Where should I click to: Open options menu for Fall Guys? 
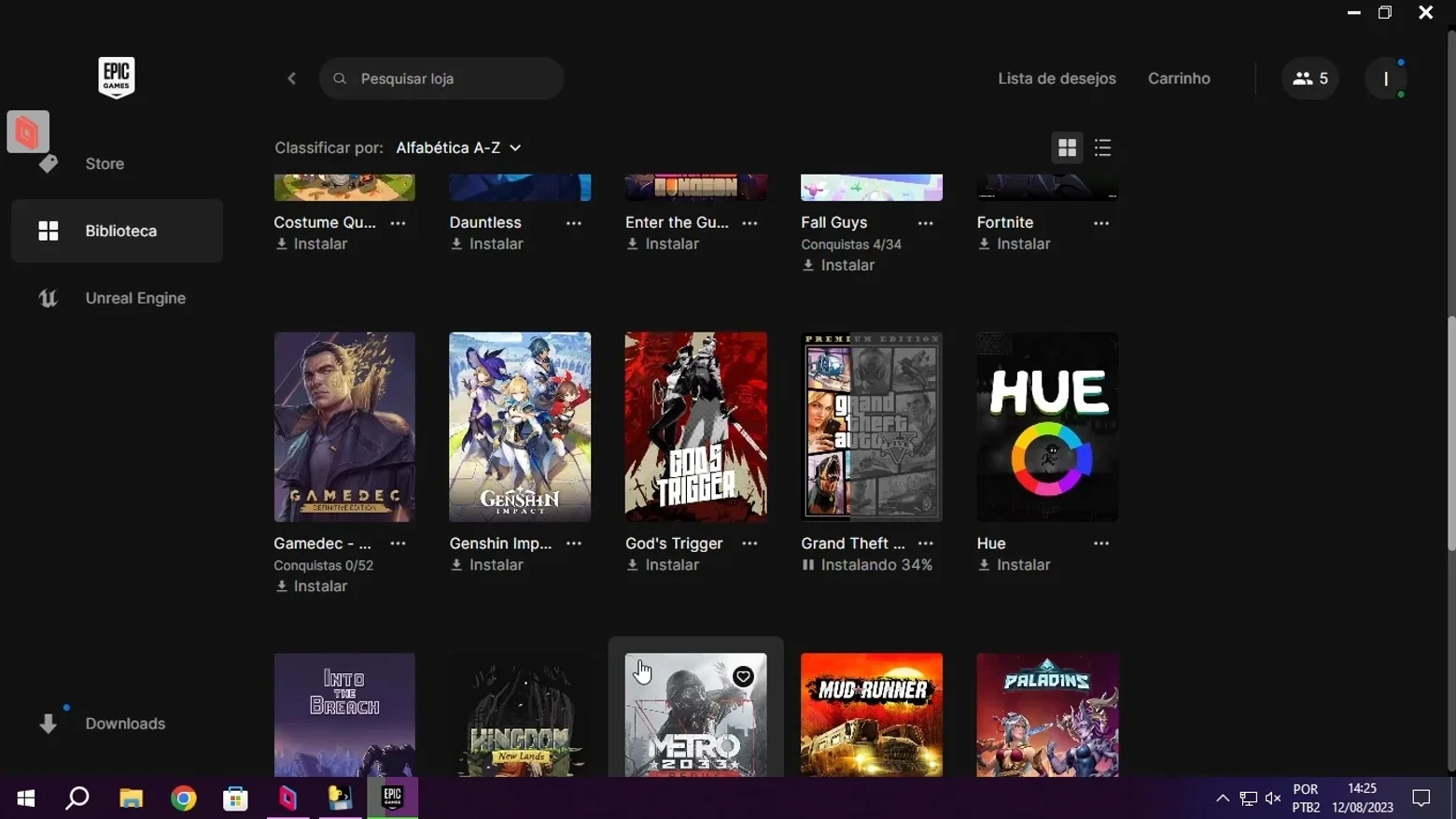926,223
